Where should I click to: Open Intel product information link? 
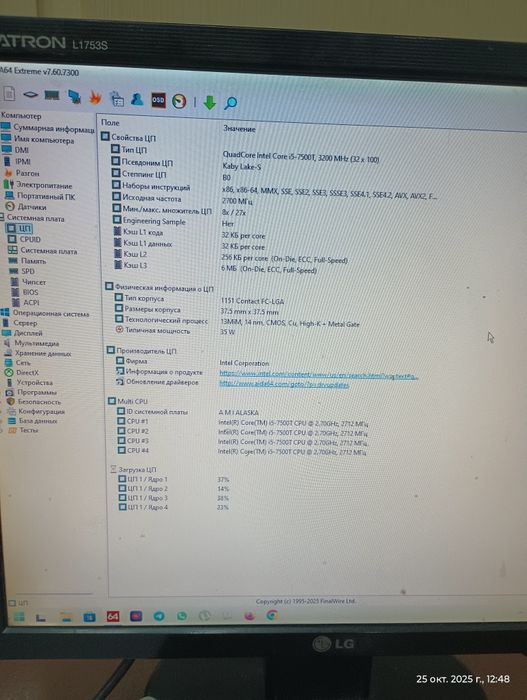click(318, 375)
